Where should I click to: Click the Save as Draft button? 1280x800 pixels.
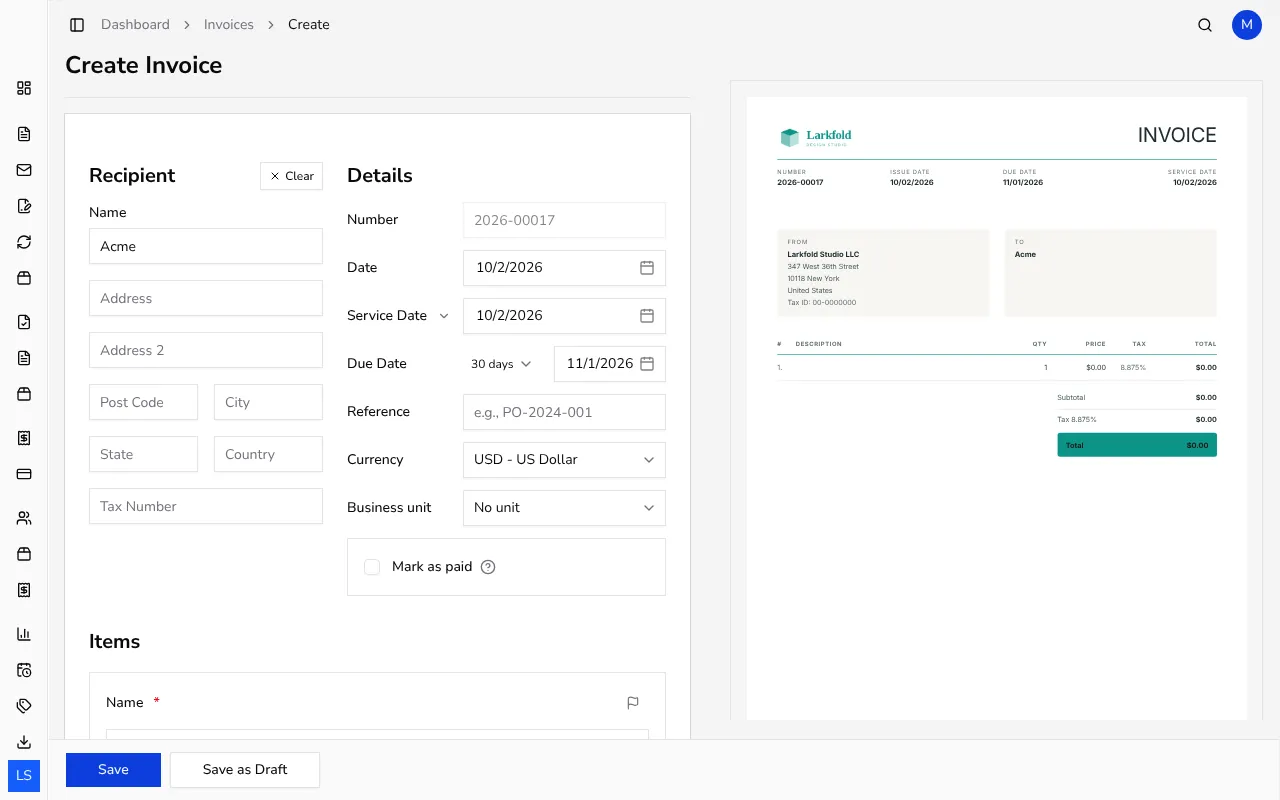(x=245, y=770)
